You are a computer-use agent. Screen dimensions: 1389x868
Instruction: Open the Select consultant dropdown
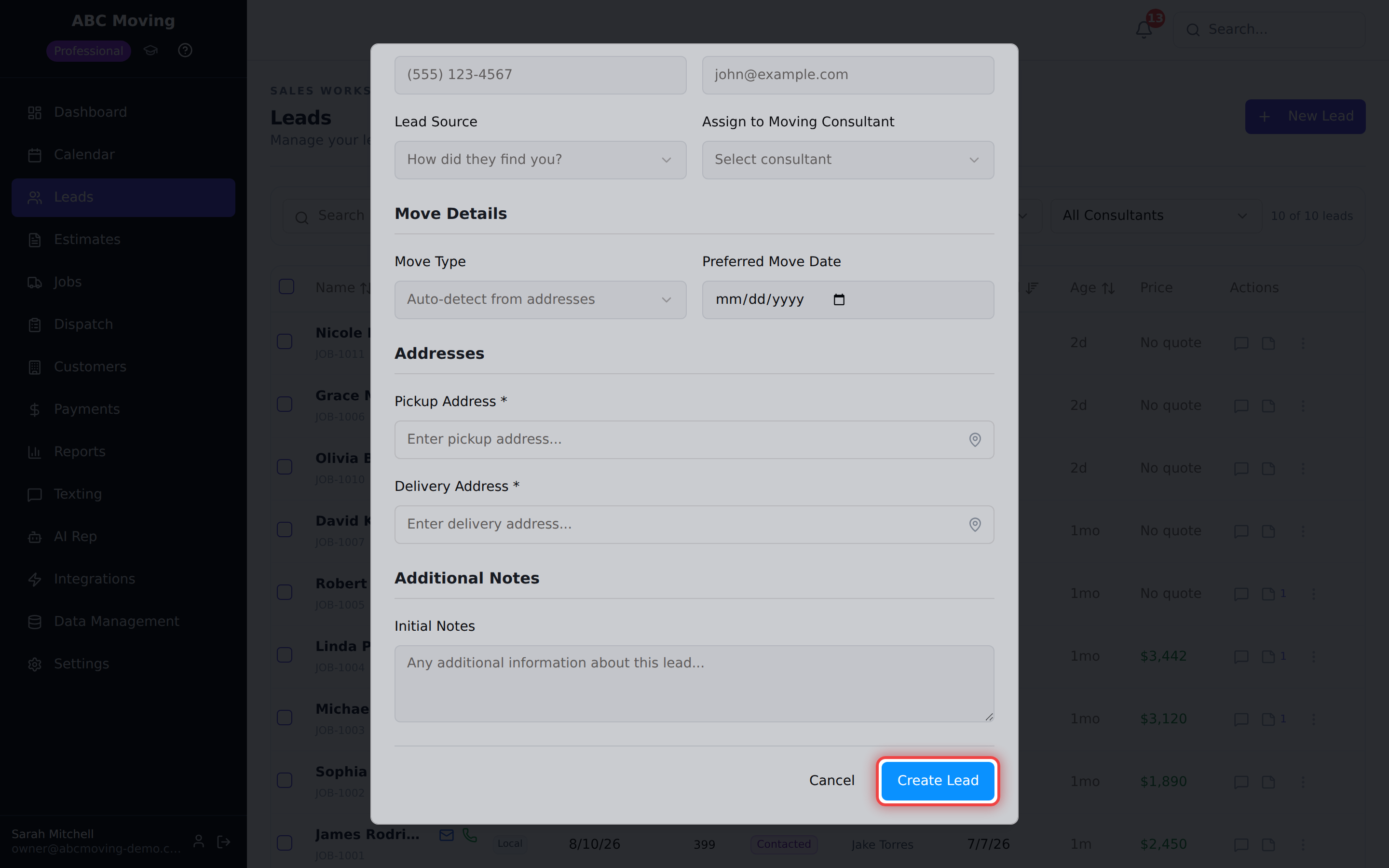coord(848,160)
